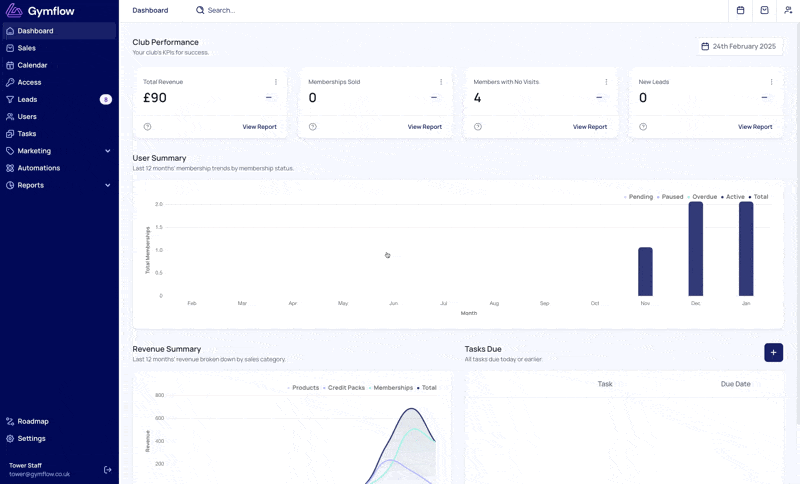Image resolution: width=800 pixels, height=484 pixels.
Task: Add a new task with plus button
Action: coord(773,352)
